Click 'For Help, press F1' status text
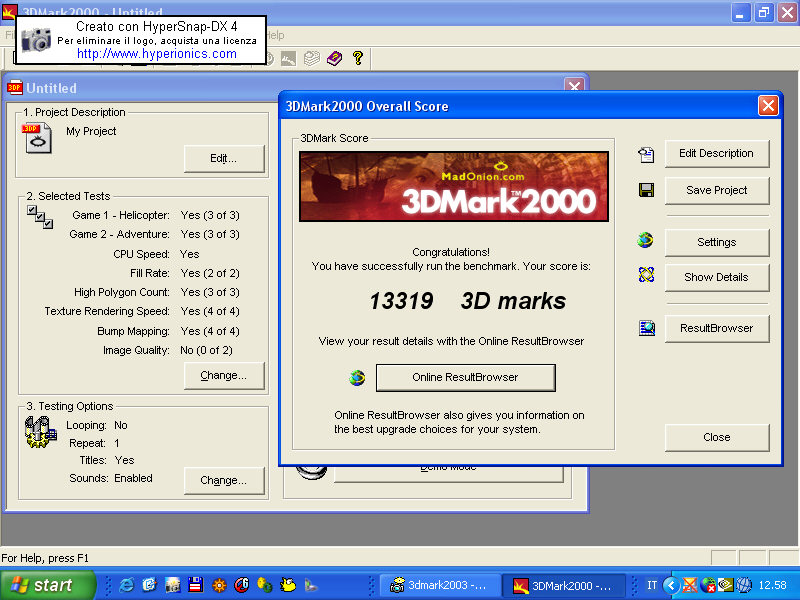This screenshot has height=600, width=800. pos(45,558)
